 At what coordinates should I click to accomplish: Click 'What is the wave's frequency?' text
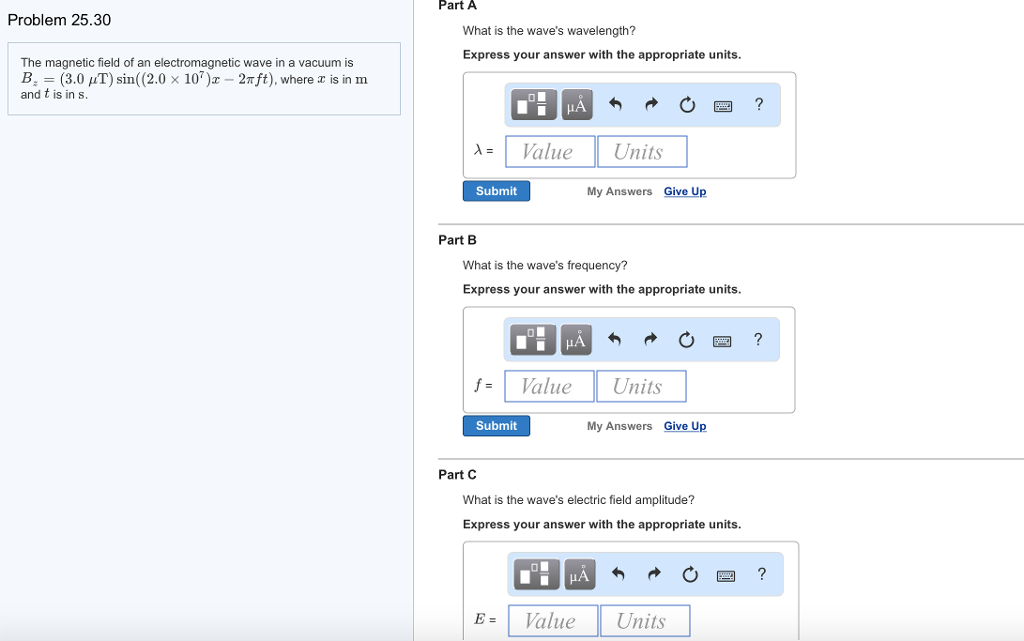point(545,265)
